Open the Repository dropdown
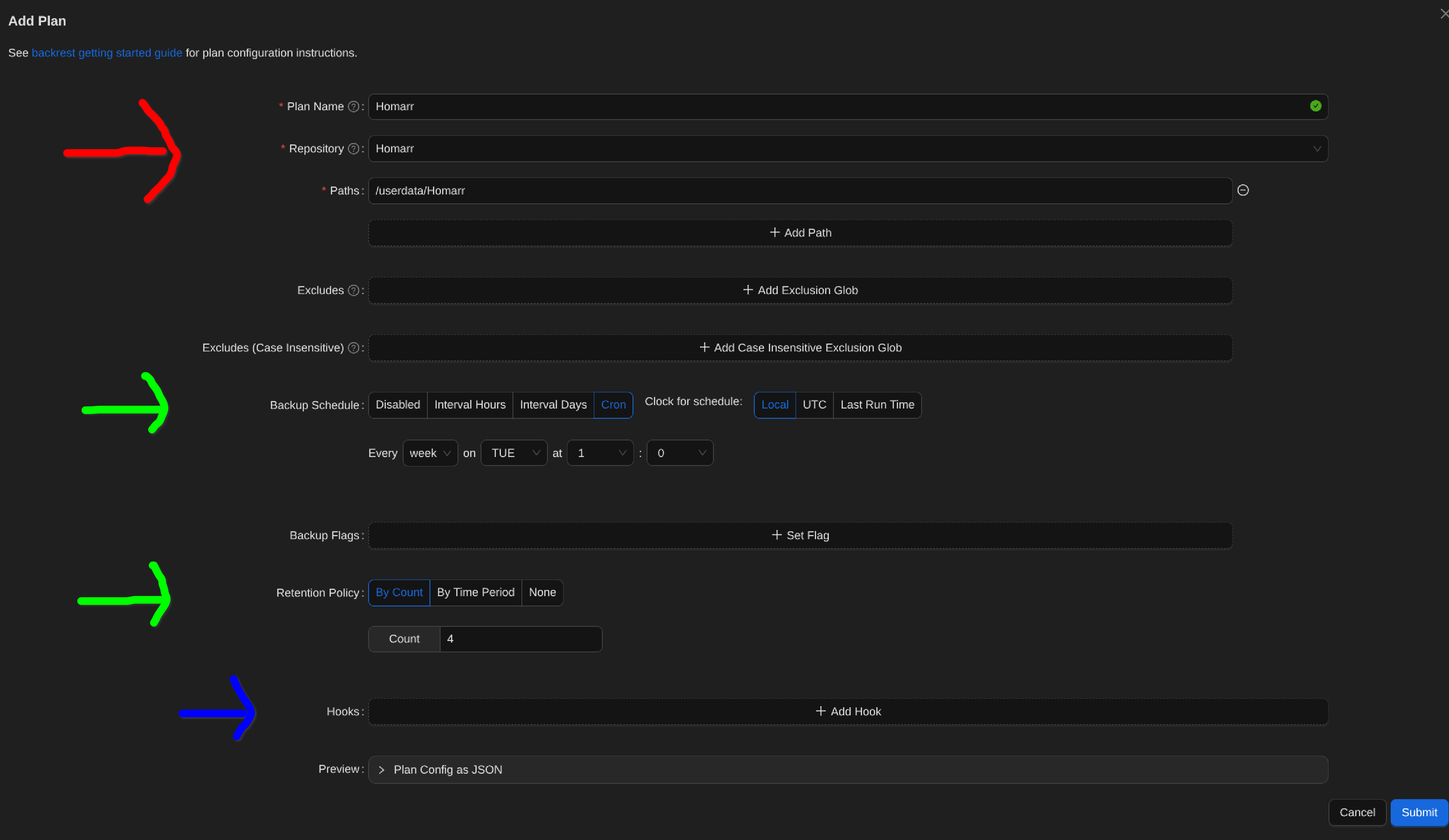The height and width of the screenshot is (840, 1449). tap(848, 149)
